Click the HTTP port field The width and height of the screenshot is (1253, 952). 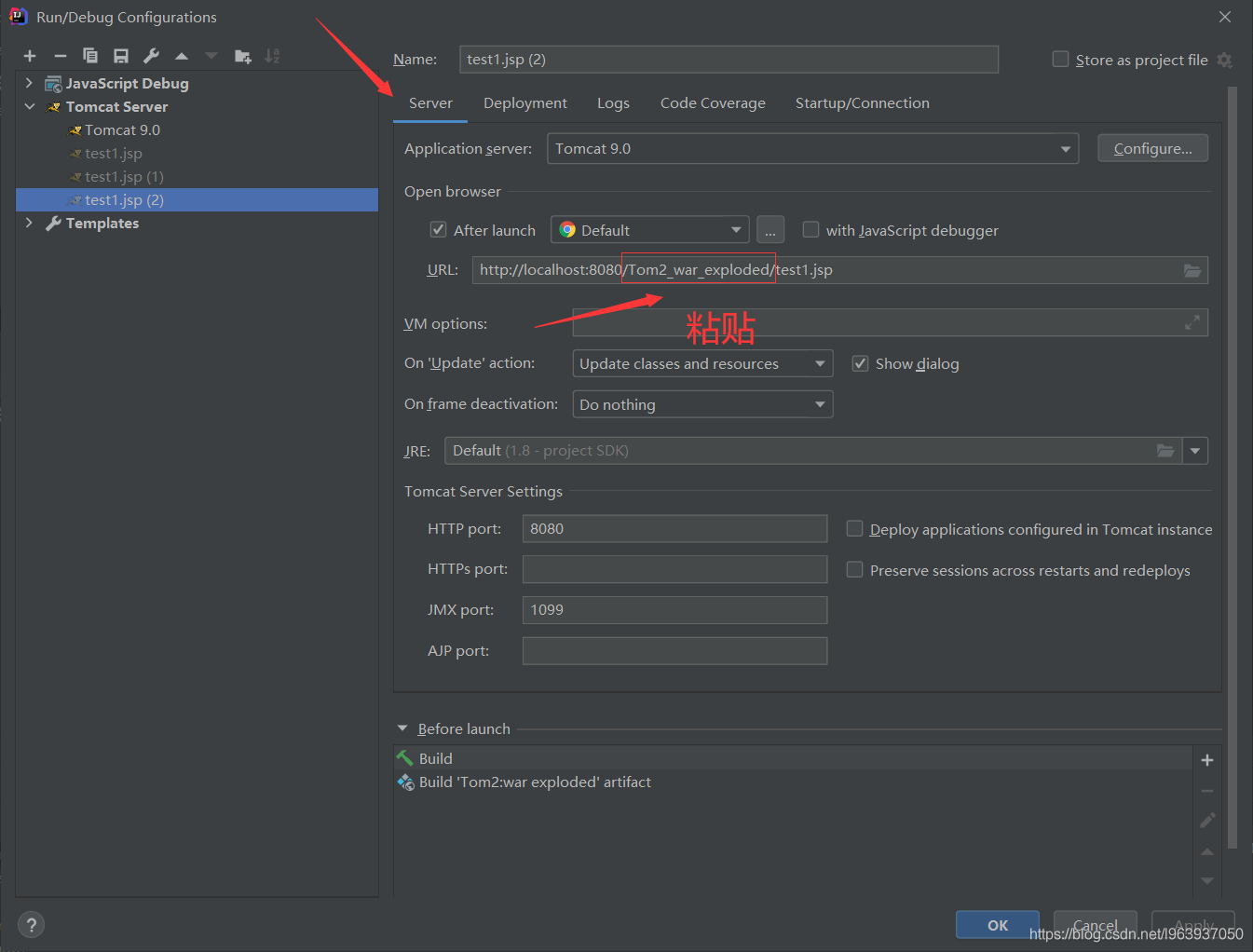674,528
